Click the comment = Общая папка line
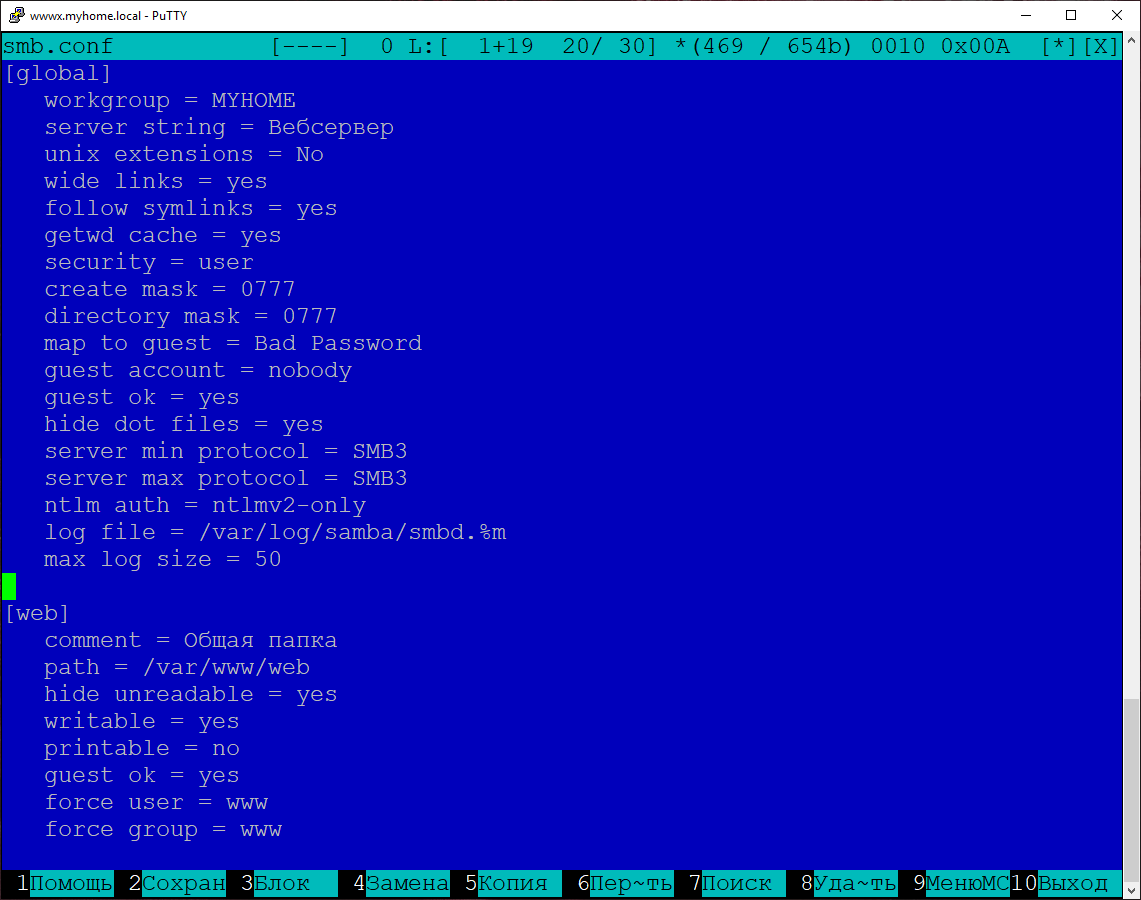Screen dimensions: 1141x900 pyautogui.click(x=191, y=640)
